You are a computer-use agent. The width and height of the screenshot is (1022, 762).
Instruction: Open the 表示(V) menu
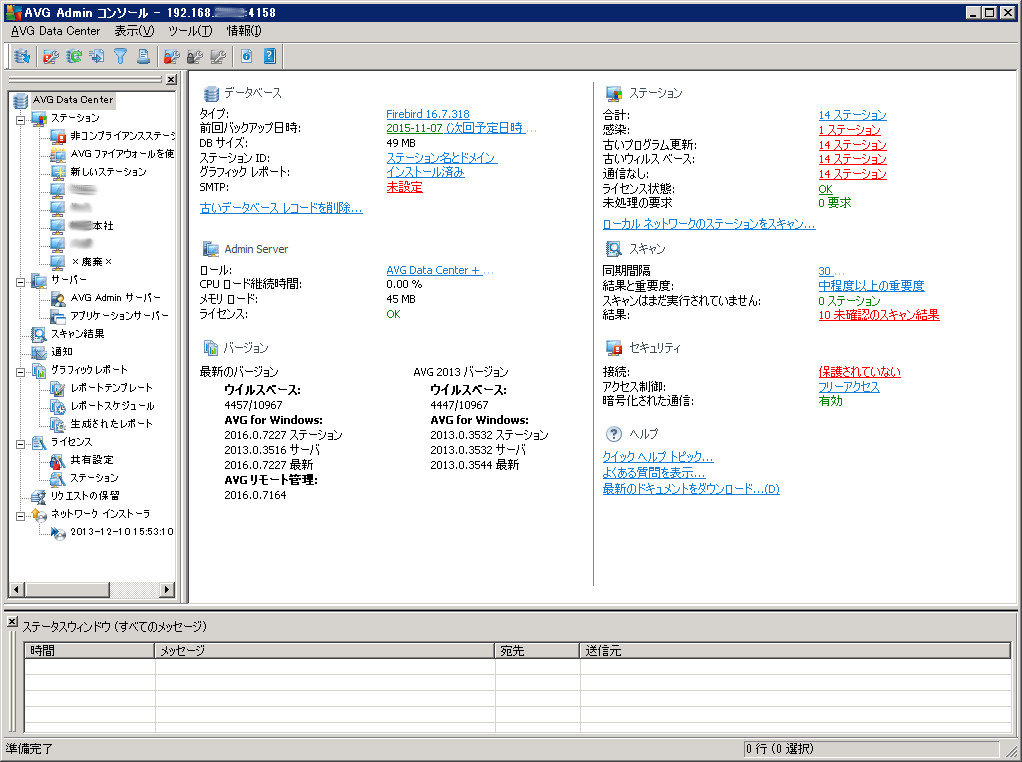[134, 31]
